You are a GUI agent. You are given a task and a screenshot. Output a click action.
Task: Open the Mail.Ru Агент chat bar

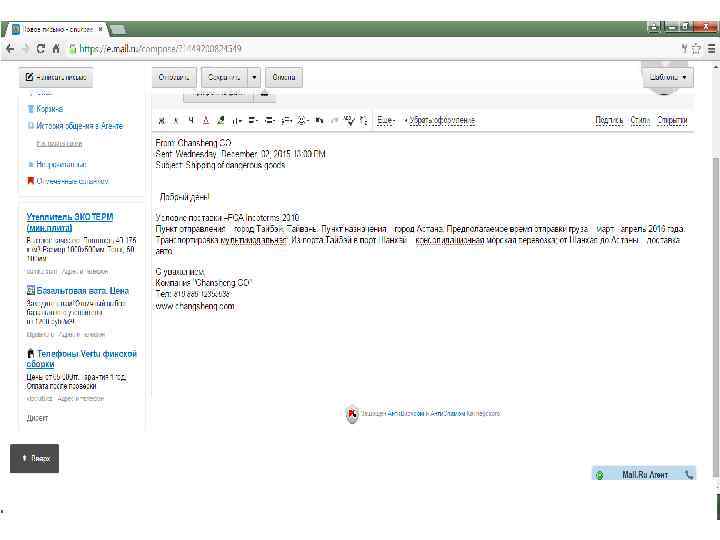pos(644,474)
